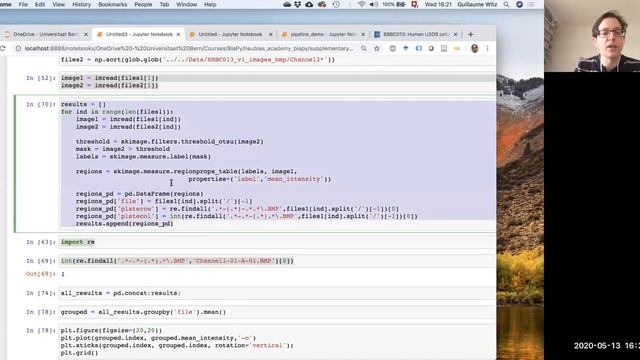640x360 pixels.
Task: Open the Window menu
Action: click(x=187, y=4)
